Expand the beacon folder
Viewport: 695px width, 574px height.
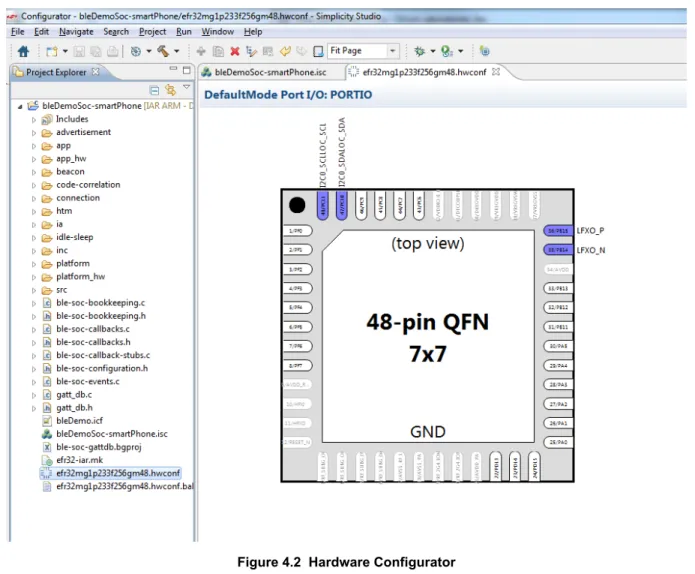[x=34, y=172]
